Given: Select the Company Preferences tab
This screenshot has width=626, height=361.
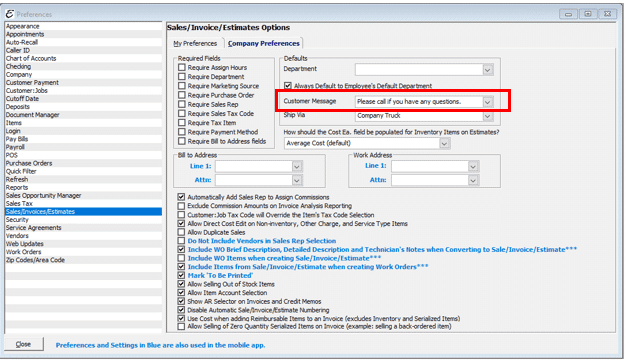Looking at the screenshot, I should 263,44.
